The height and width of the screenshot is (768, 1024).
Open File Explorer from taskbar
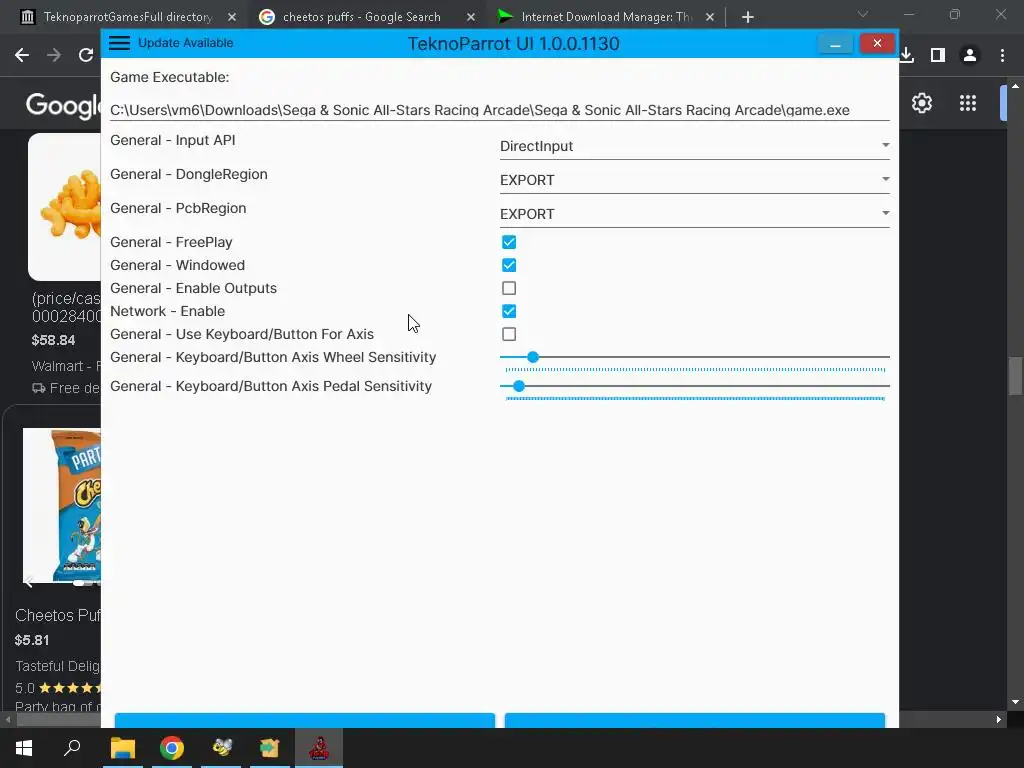(122, 748)
